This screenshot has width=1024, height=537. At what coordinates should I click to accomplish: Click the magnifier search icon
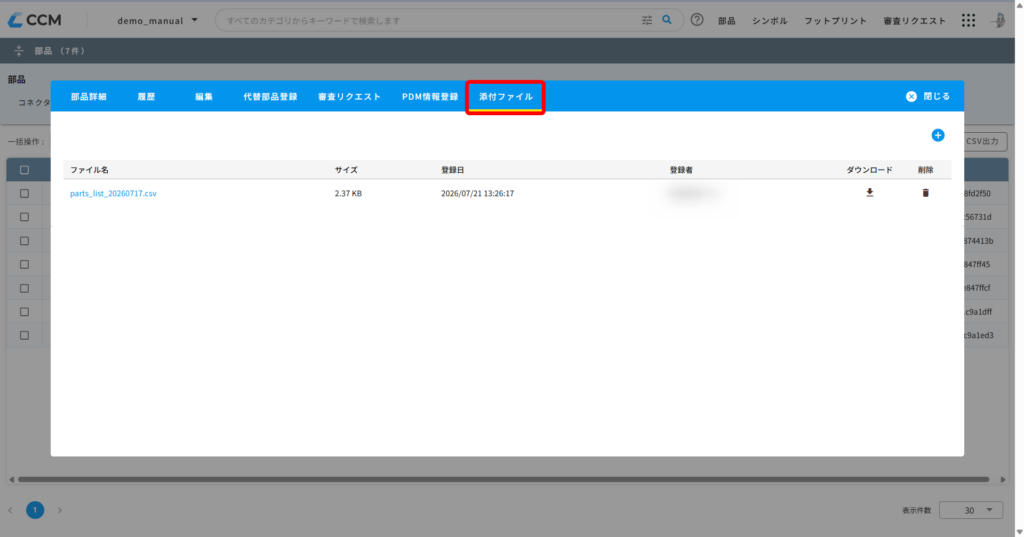667,20
